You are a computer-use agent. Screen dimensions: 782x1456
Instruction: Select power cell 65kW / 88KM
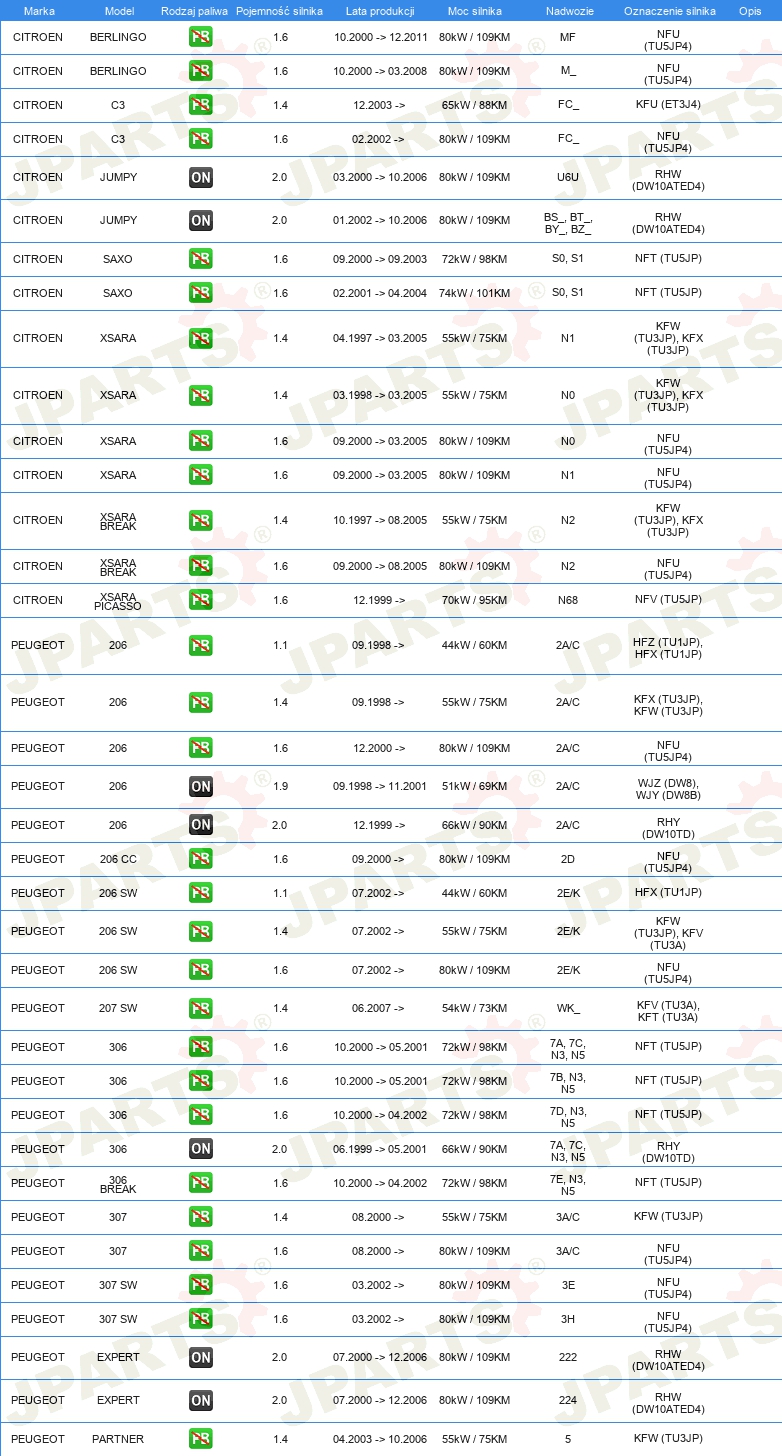[475, 104]
